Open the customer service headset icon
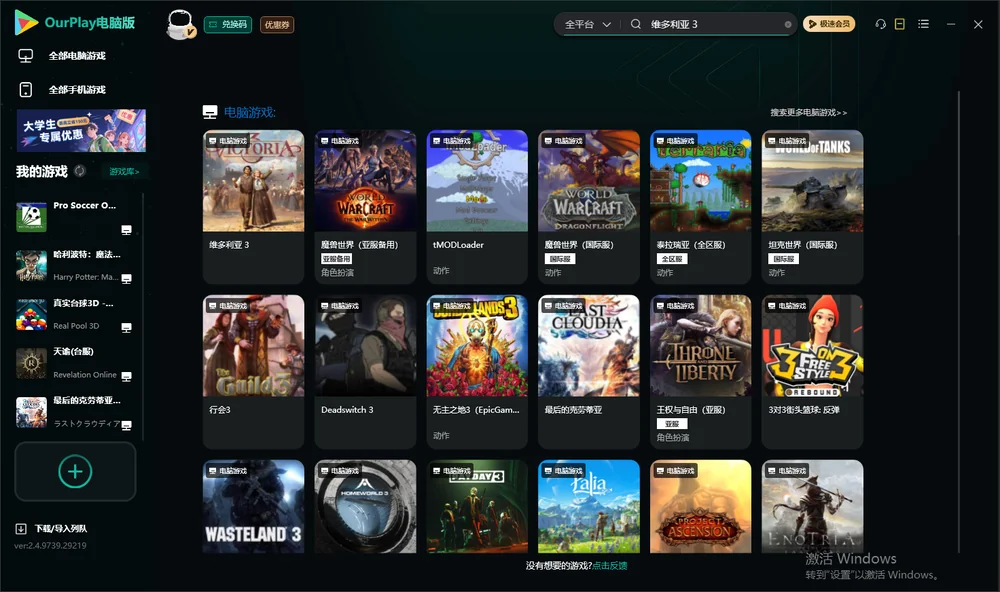Viewport: 1000px width, 592px height. [x=881, y=24]
